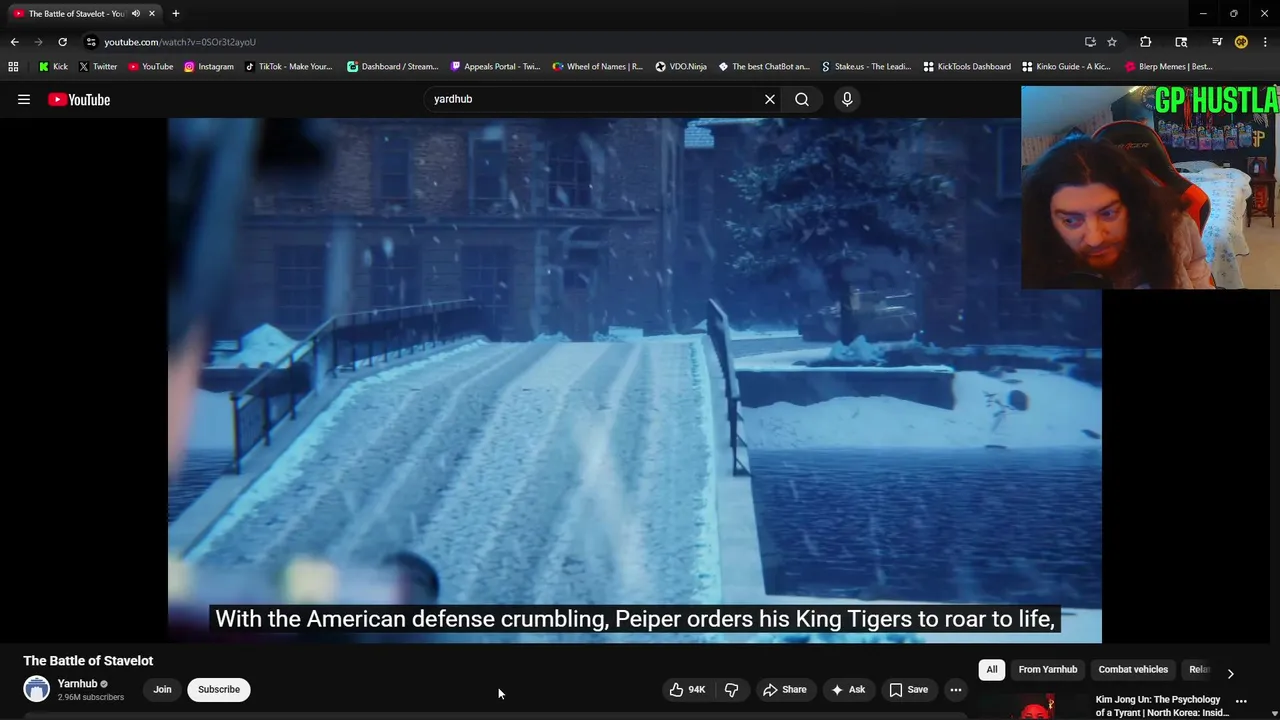Click the search magnifier button
This screenshot has height=720, width=1280.
(x=802, y=99)
